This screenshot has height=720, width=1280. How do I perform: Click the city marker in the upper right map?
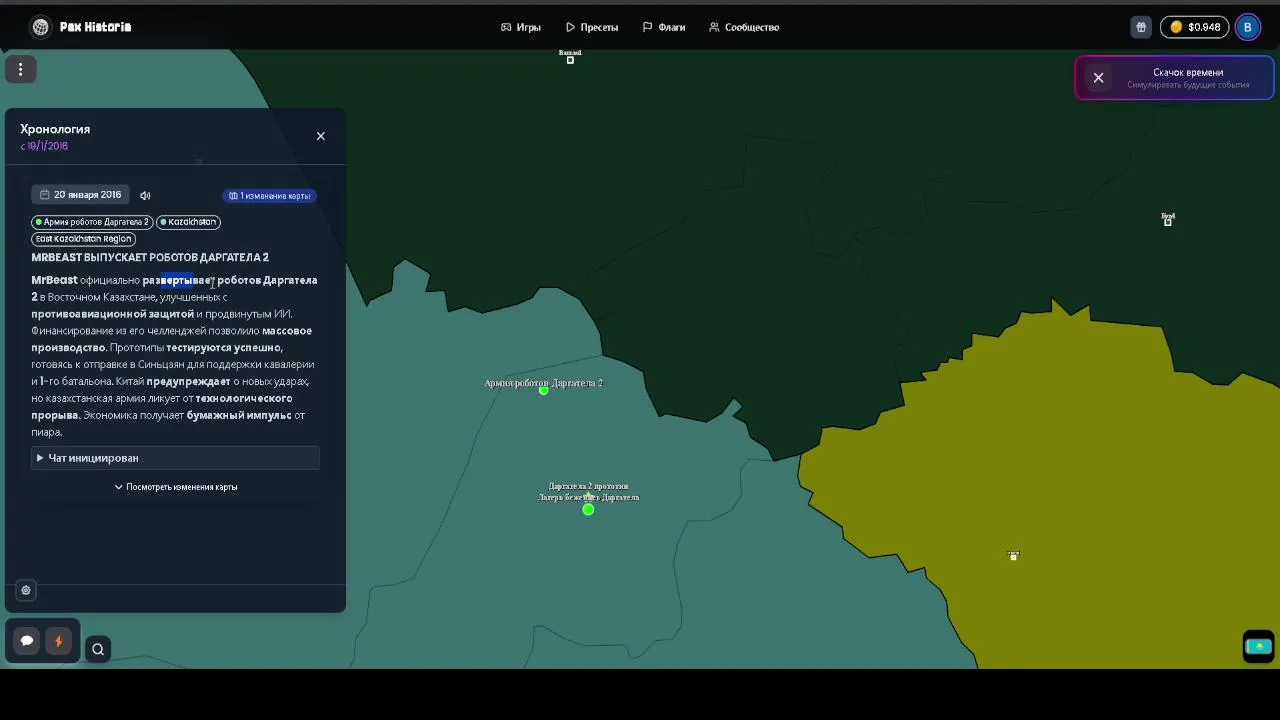click(x=1167, y=221)
